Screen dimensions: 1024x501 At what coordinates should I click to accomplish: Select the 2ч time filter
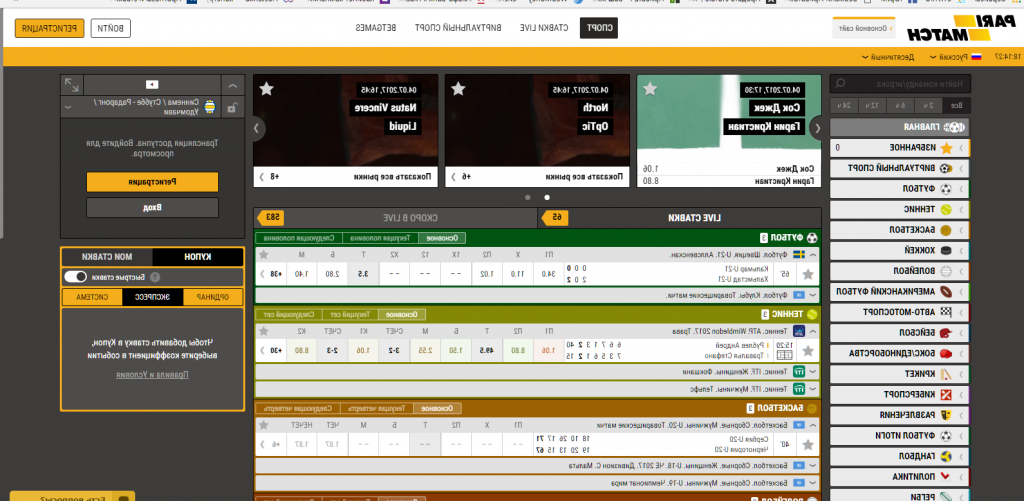(928, 106)
